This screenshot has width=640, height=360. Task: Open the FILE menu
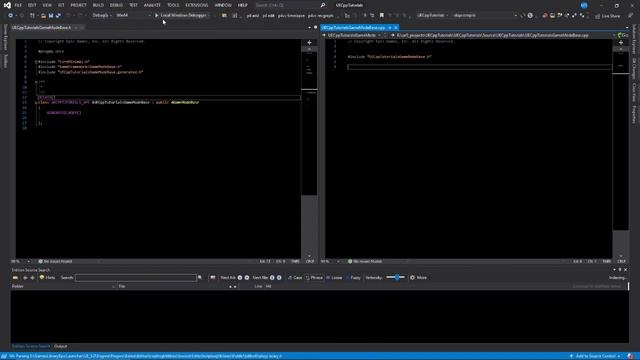click(18, 5)
